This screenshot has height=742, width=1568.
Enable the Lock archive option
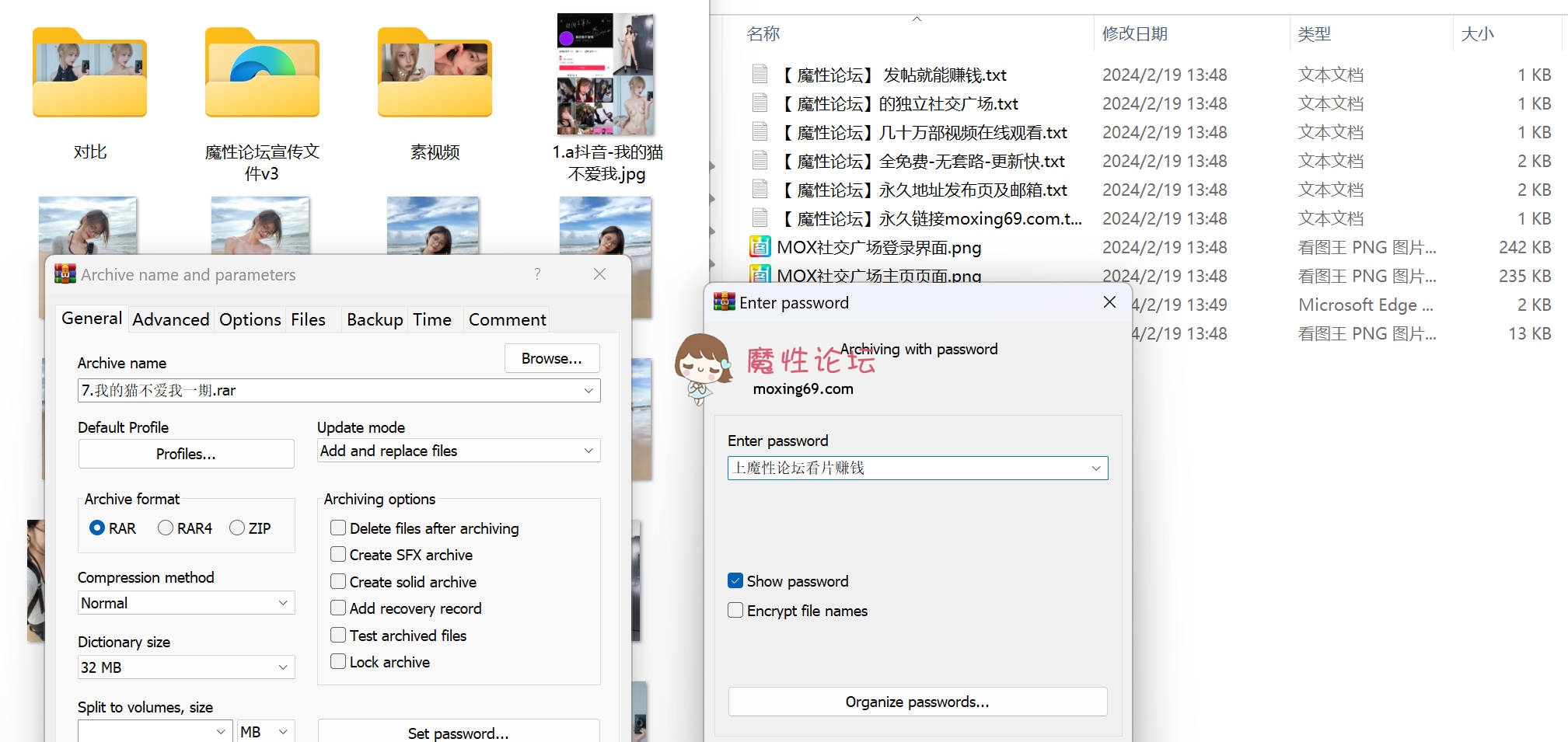tap(338, 661)
